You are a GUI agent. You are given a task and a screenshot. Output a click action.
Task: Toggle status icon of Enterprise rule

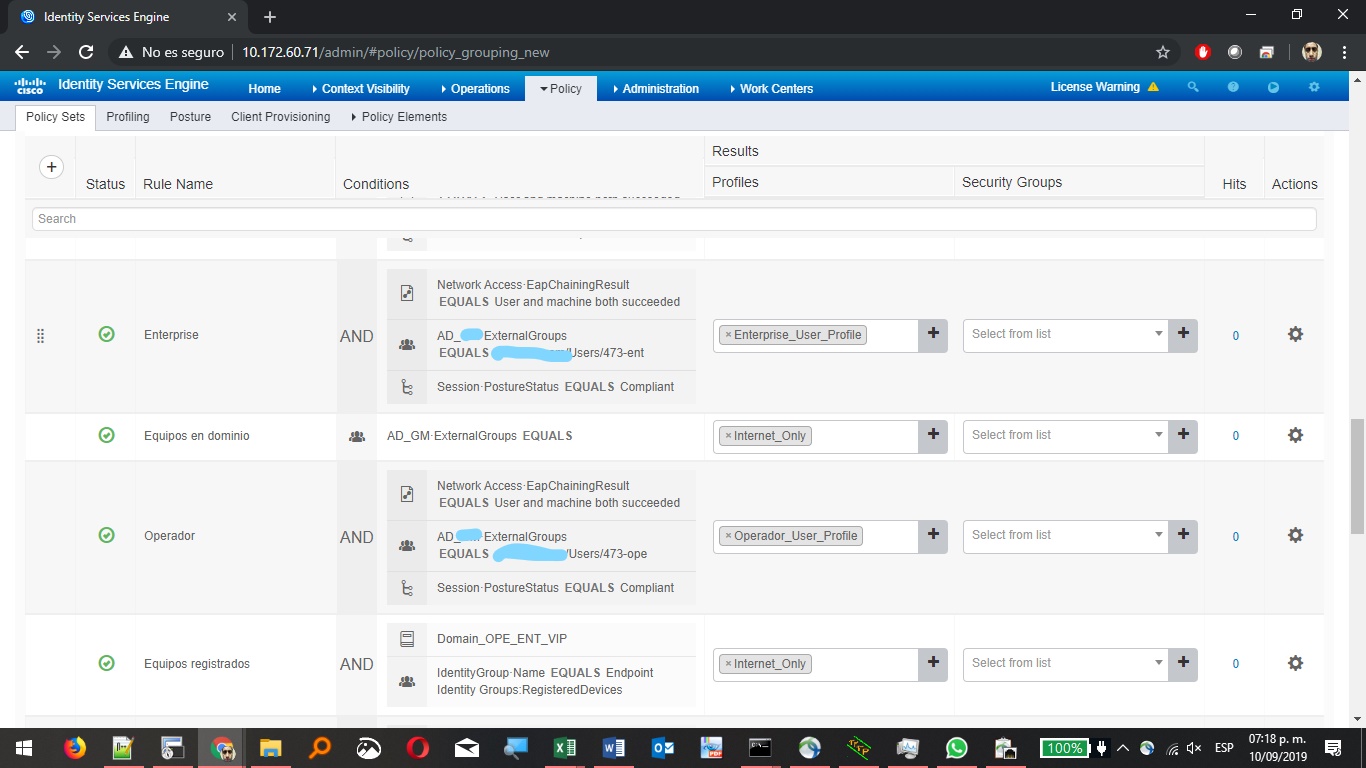coord(106,334)
